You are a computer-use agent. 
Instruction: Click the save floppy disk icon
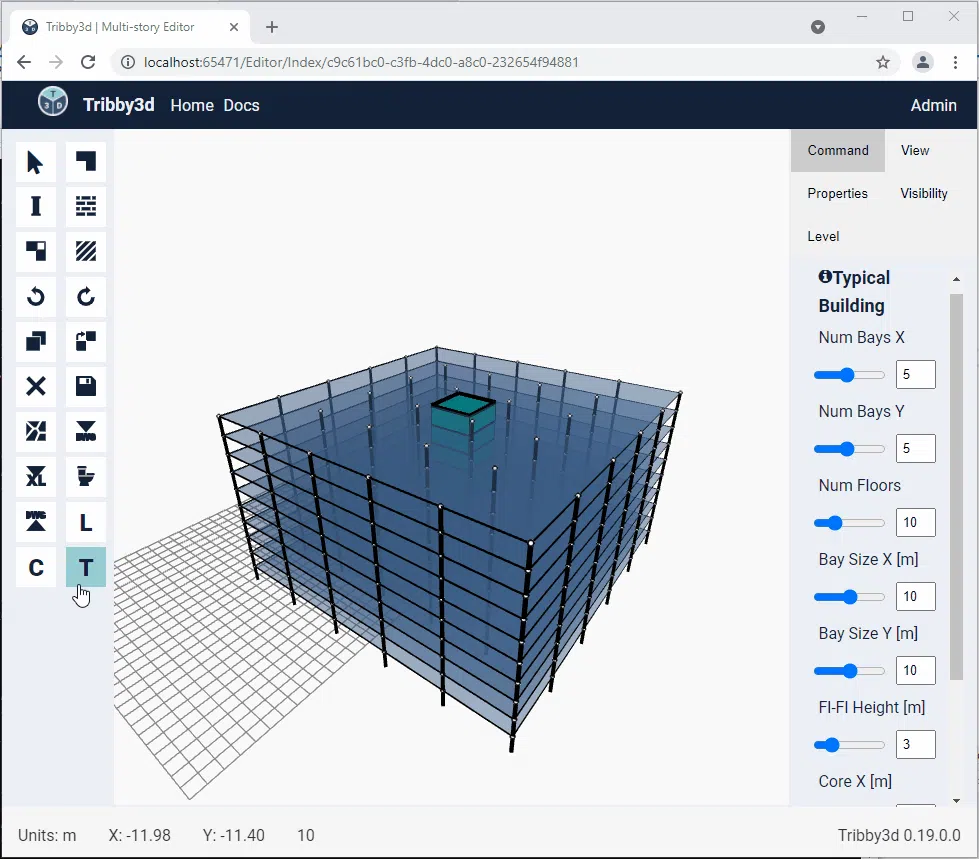[86, 386]
